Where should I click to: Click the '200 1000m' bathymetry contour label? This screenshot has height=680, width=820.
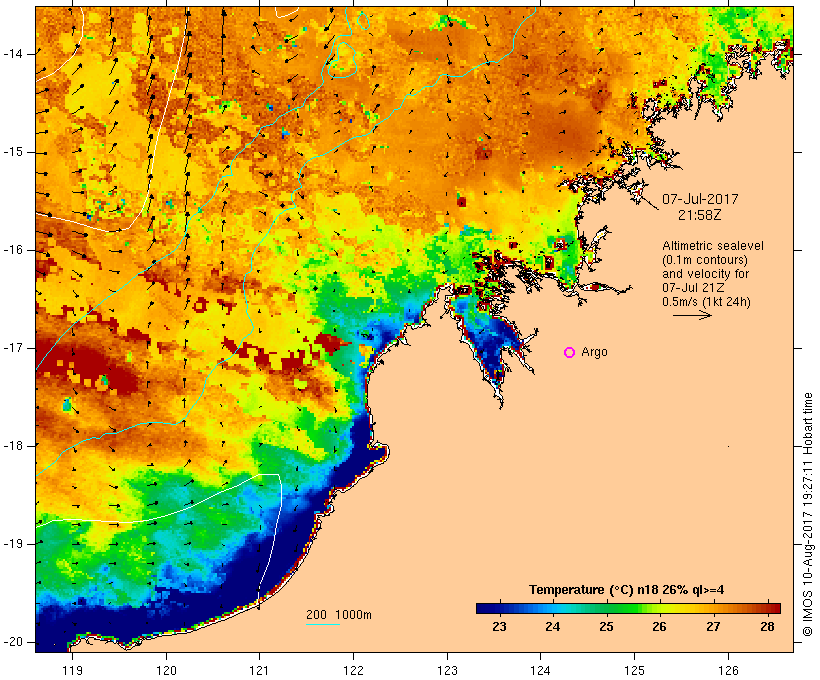pos(339,615)
